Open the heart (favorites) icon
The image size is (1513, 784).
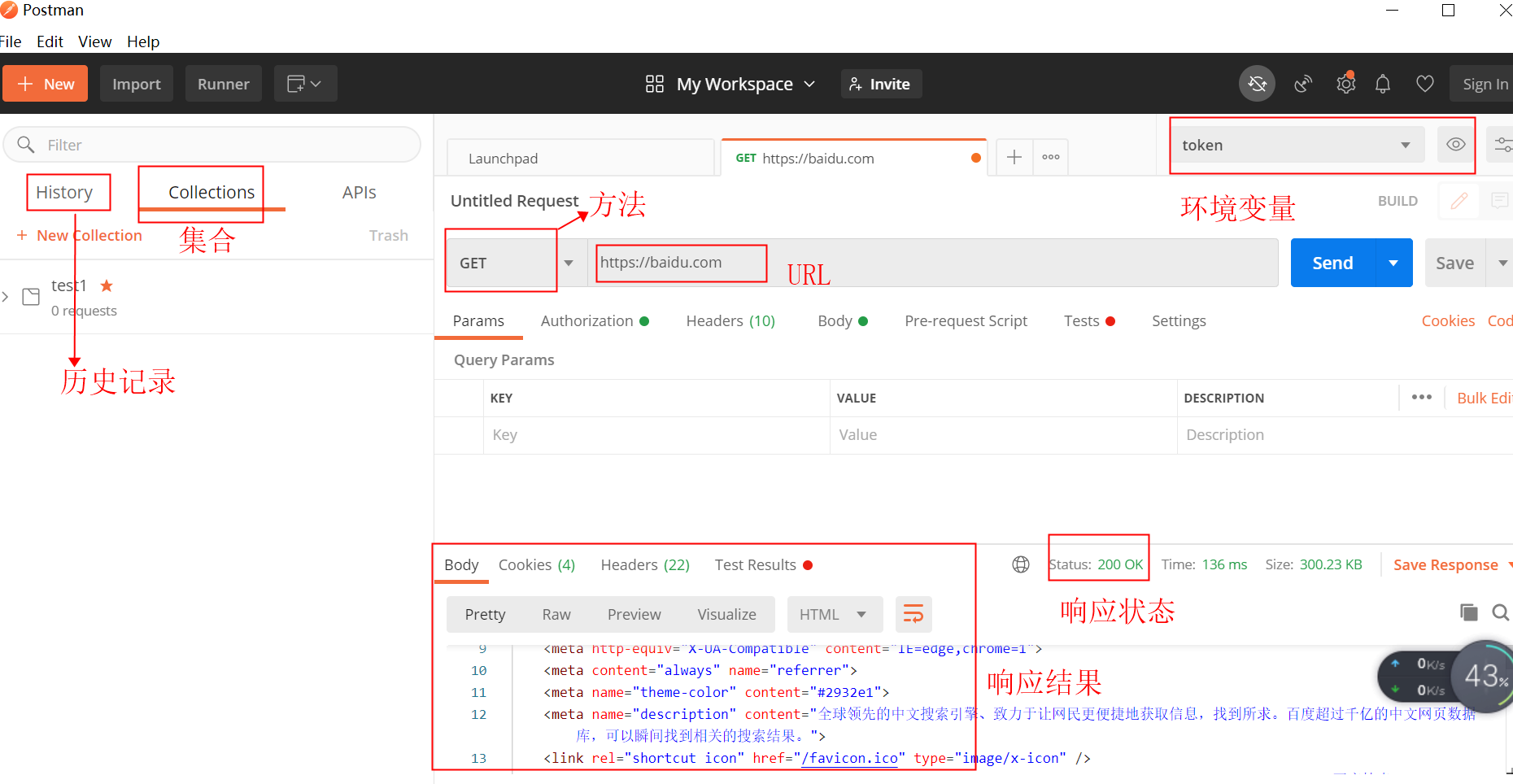pyautogui.click(x=1424, y=83)
